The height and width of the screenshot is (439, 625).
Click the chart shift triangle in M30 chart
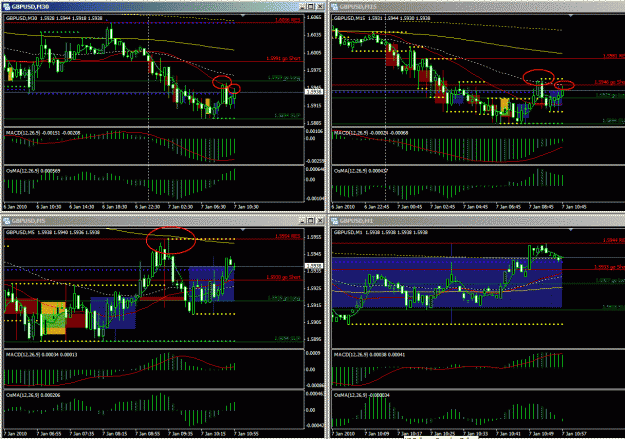243,16
